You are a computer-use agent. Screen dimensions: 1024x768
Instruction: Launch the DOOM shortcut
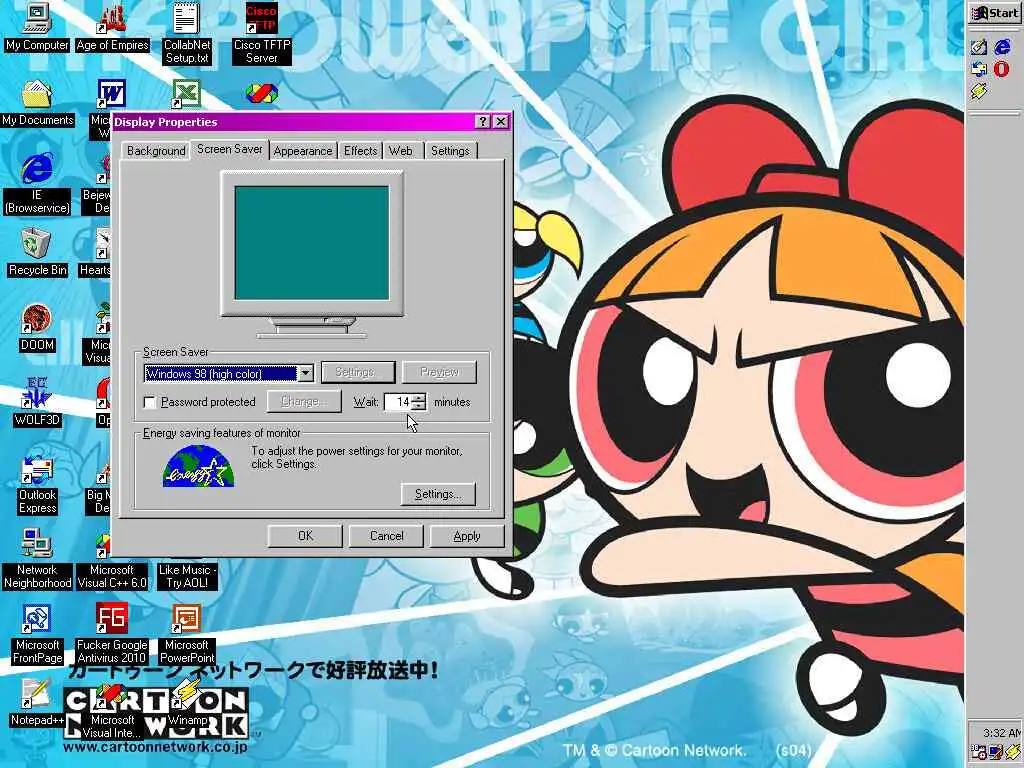[x=37, y=328]
